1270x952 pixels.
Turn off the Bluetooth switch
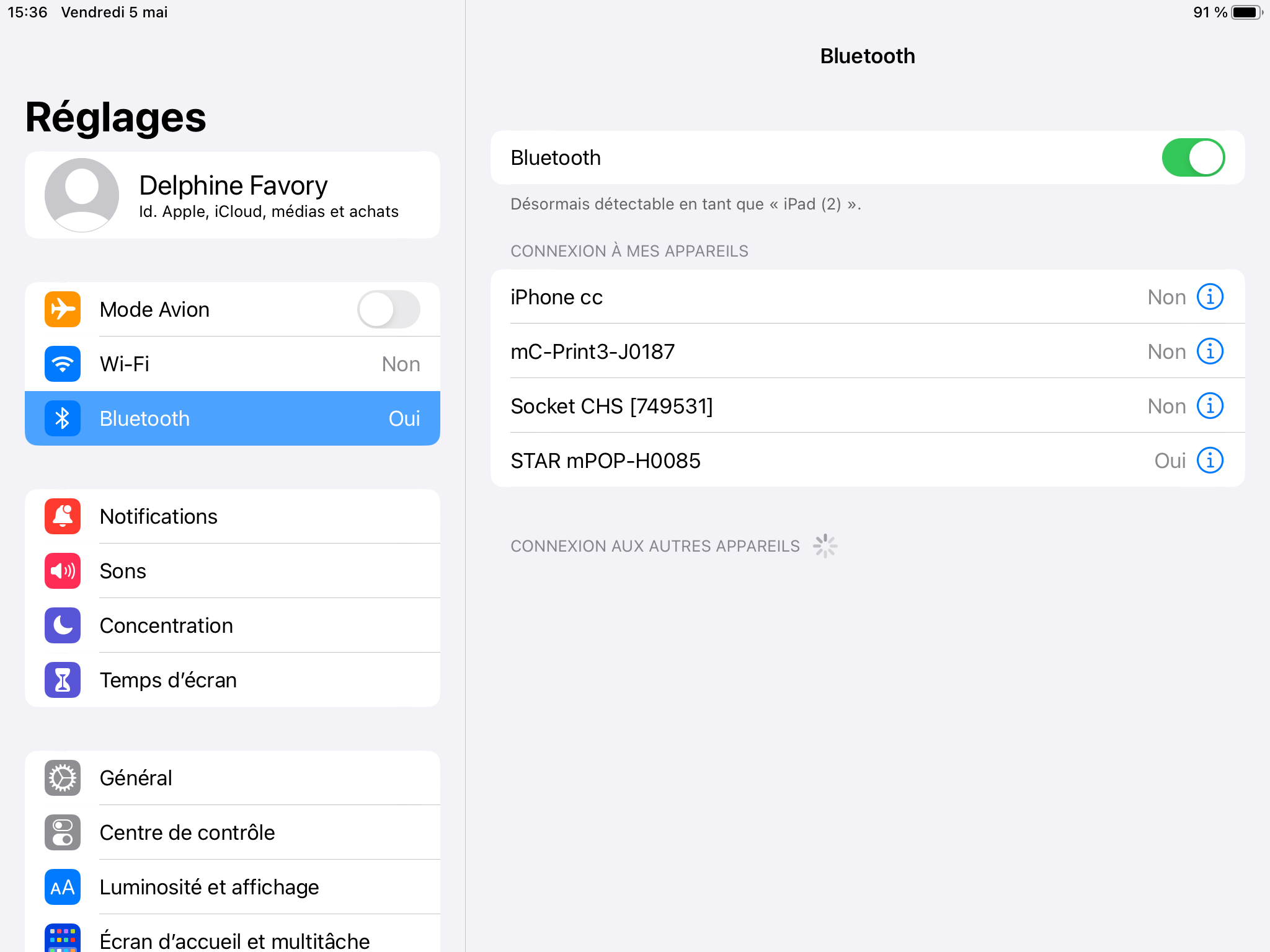1192,157
